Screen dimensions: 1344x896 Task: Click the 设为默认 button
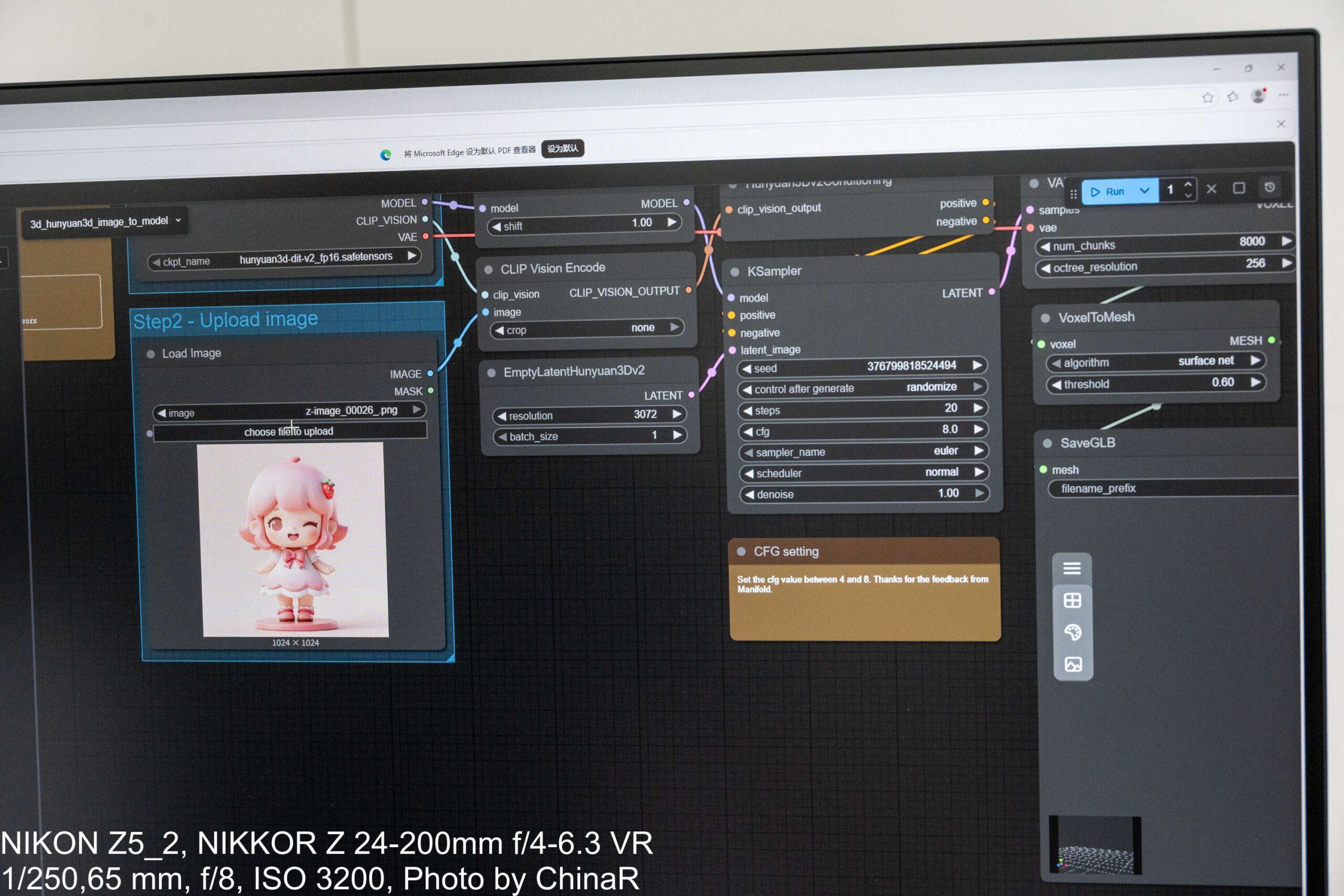pyautogui.click(x=563, y=149)
